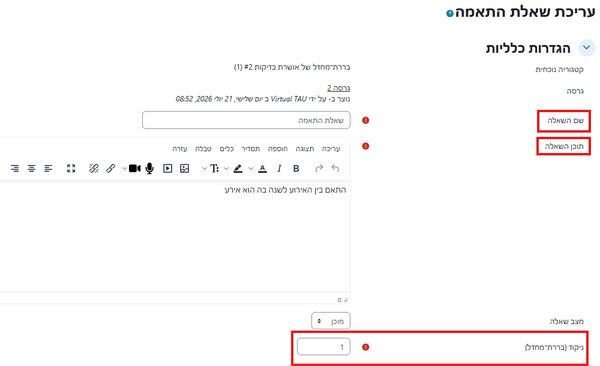The width and height of the screenshot is (600, 366).
Task: Click the question name input field
Action: [246, 120]
